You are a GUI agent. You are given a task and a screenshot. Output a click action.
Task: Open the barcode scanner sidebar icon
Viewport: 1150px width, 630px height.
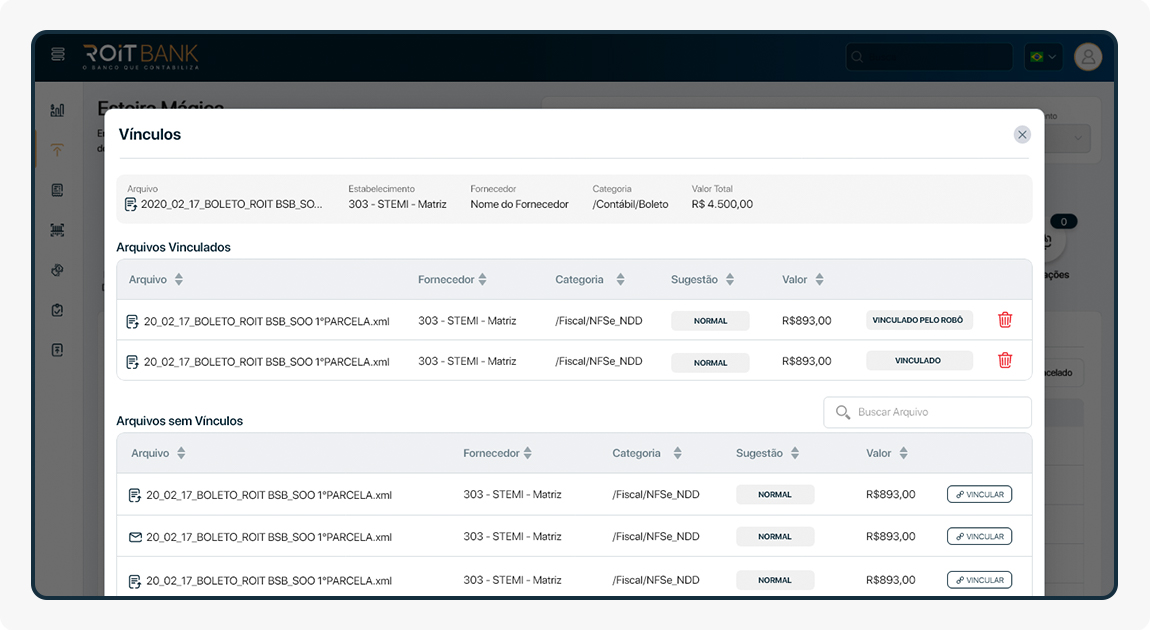pos(57,230)
